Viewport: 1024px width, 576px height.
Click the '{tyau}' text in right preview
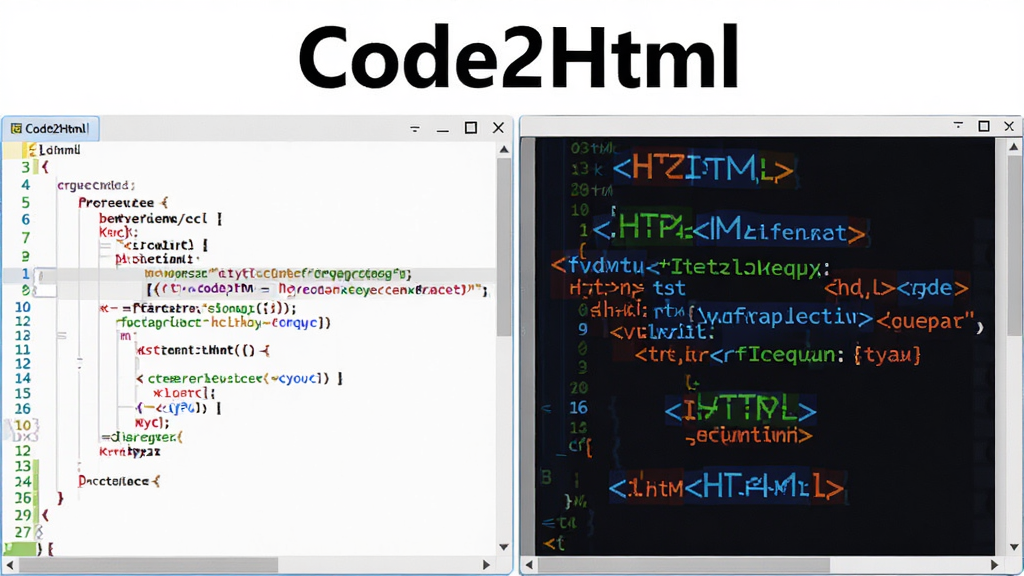tap(888, 355)
